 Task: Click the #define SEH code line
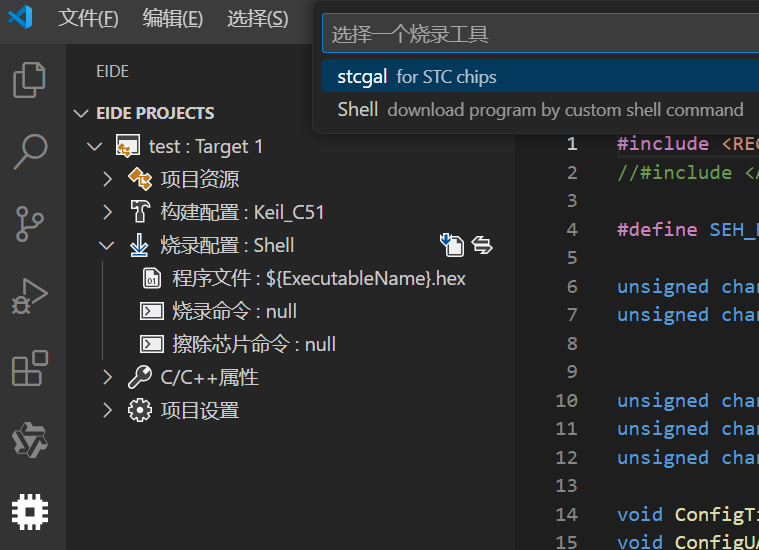[x=688, y=229]
